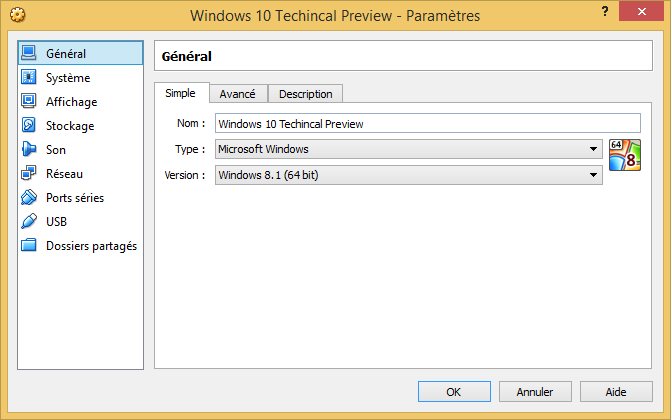
Task: Click the Affichage display icon
Action: click(x=29, y=101)
